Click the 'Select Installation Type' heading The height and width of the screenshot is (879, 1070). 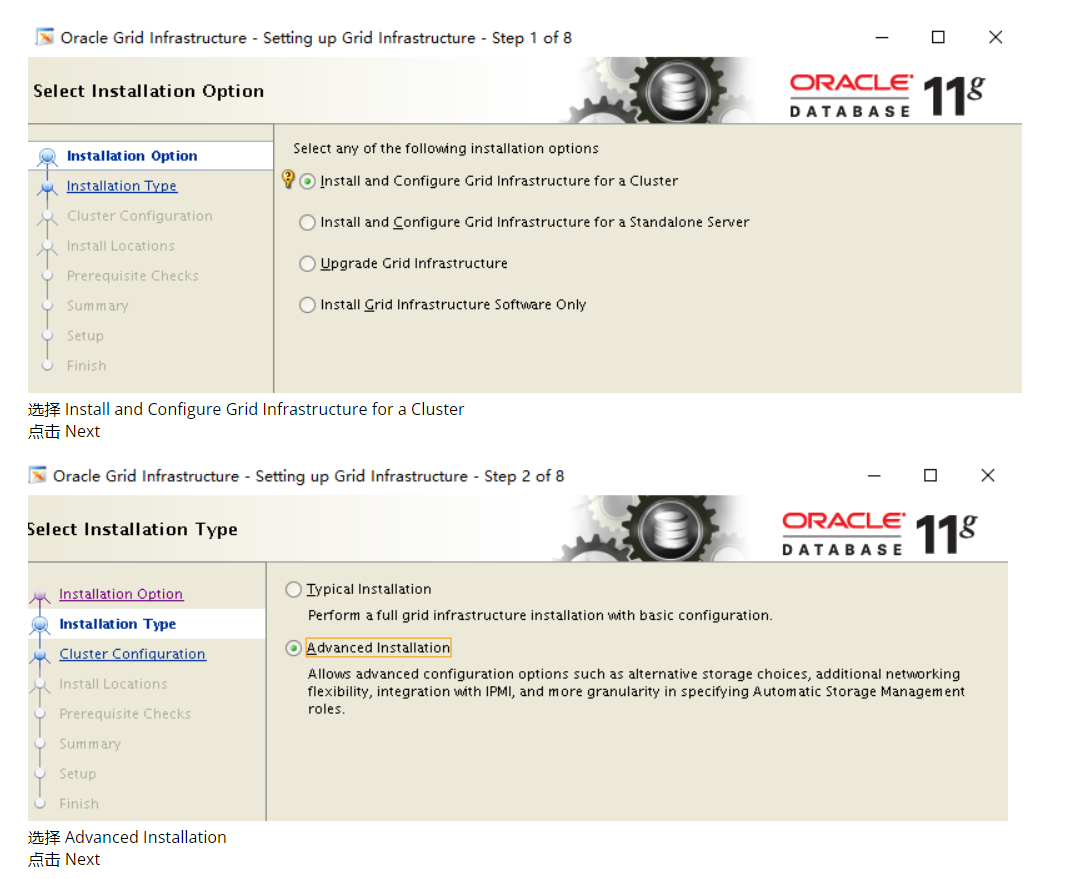[132, 529]
